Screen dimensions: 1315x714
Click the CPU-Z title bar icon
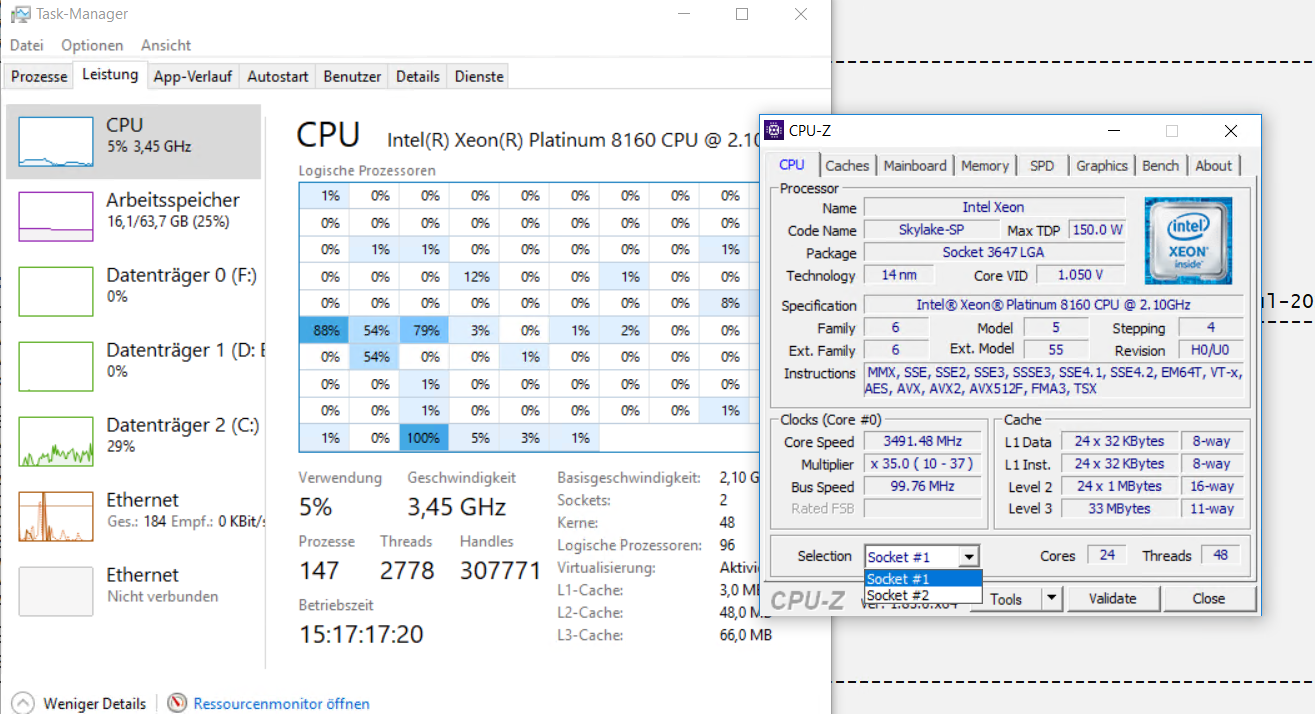(775, 130)
